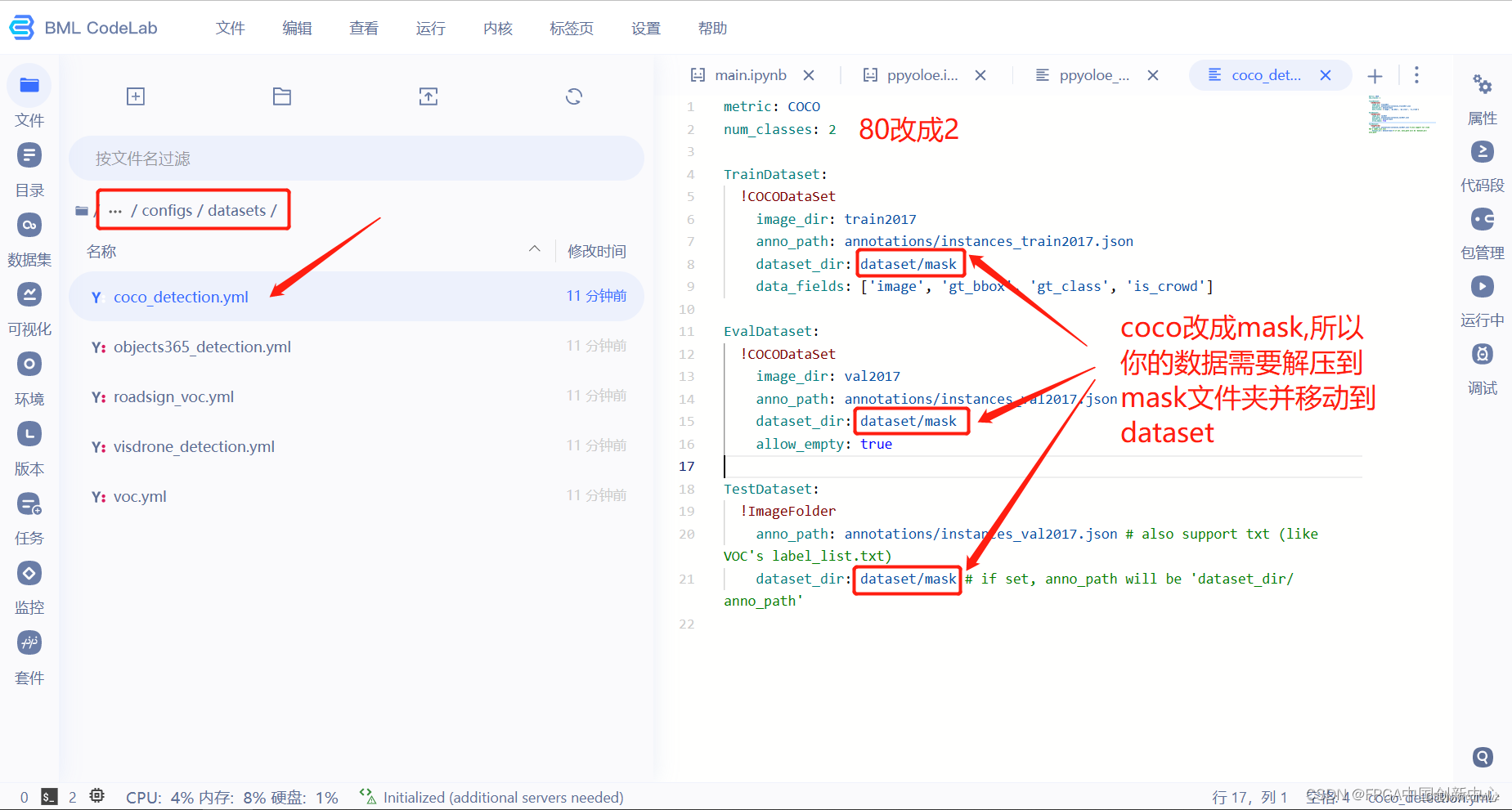This screenshot has height=810, width=1512.
Task: Open roadsign_voc.yml file
Action: (357, 396)
